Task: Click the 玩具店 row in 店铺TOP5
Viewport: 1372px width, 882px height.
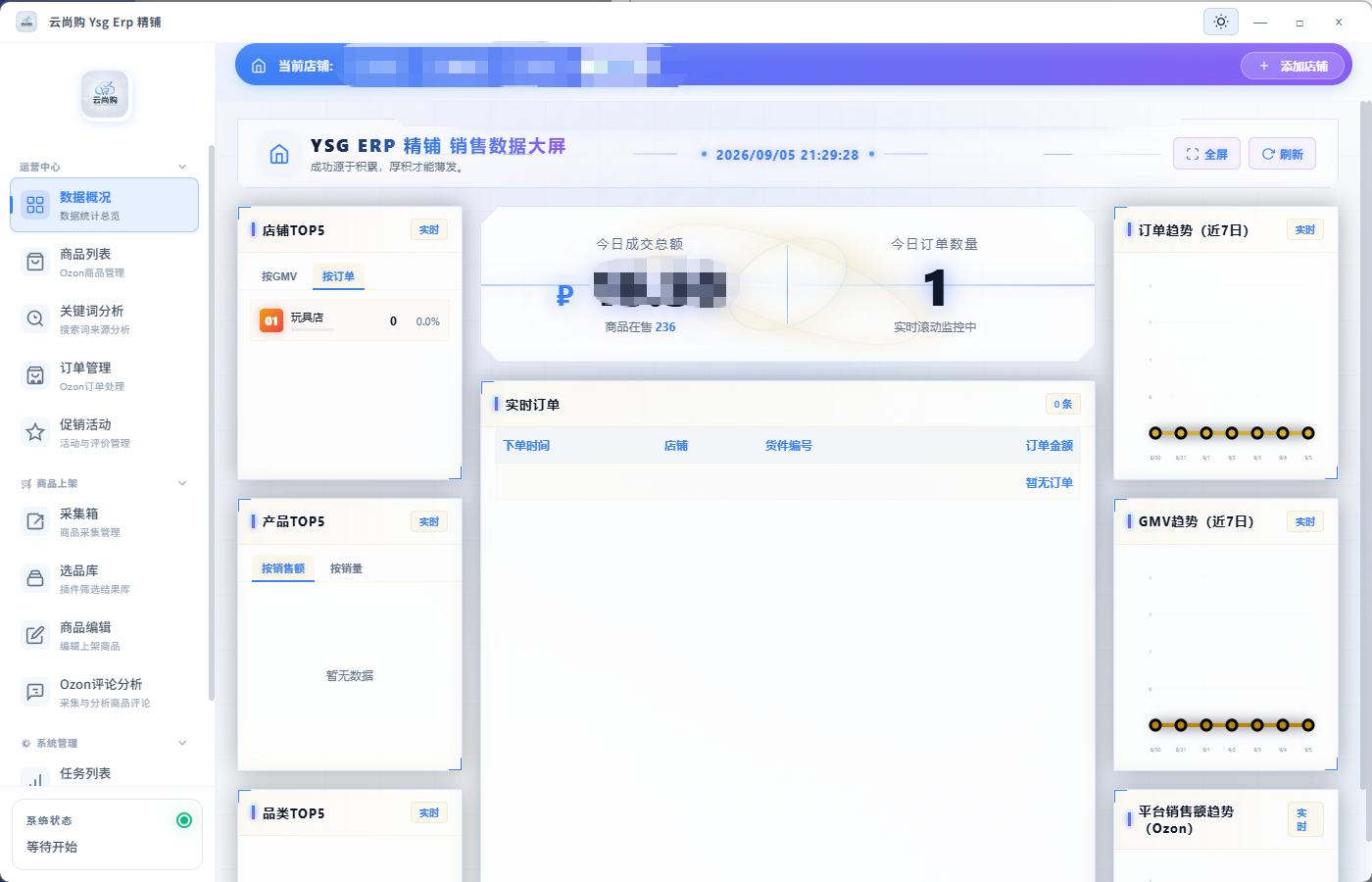Action: pyautogui.click(x=350, y=320)
